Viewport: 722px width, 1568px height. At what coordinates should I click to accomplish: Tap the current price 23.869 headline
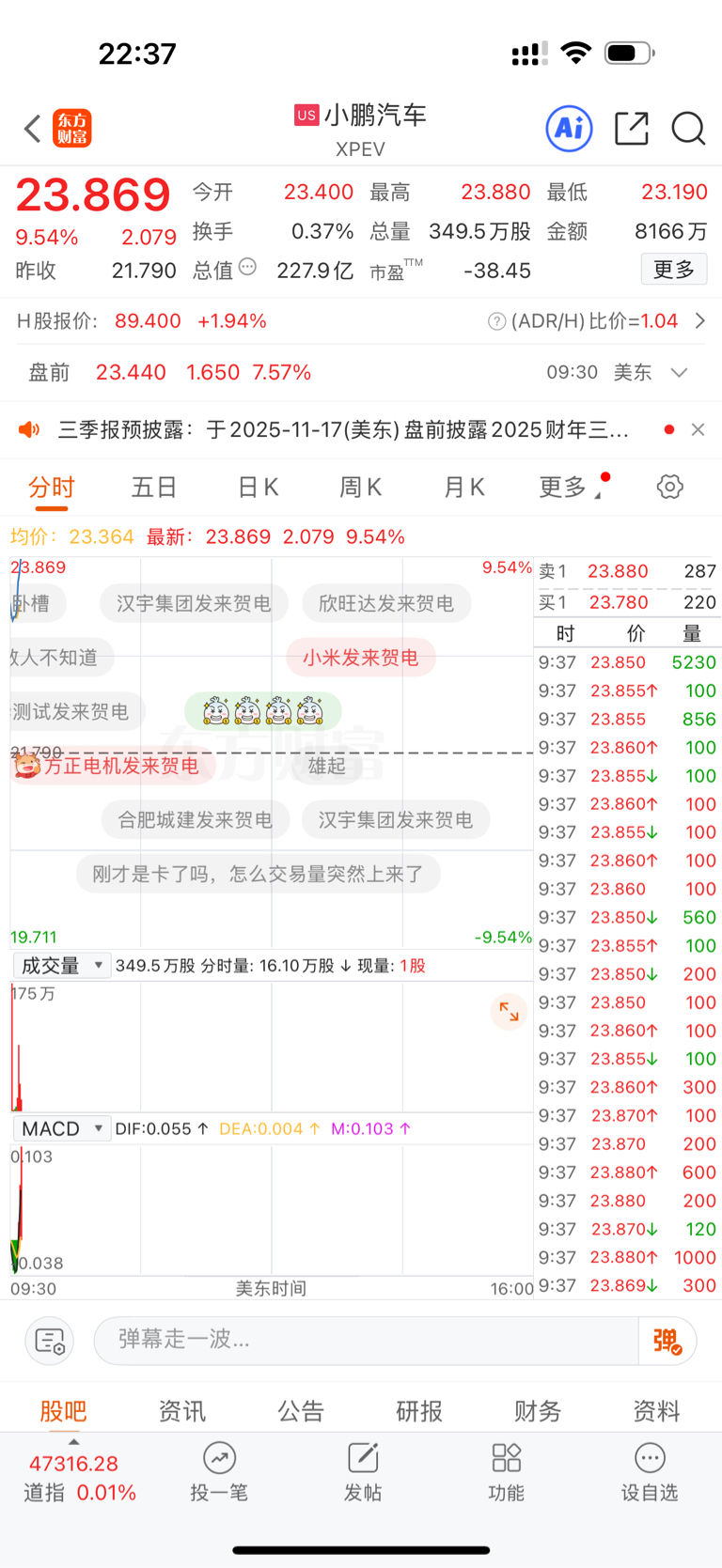pos(93,194)
